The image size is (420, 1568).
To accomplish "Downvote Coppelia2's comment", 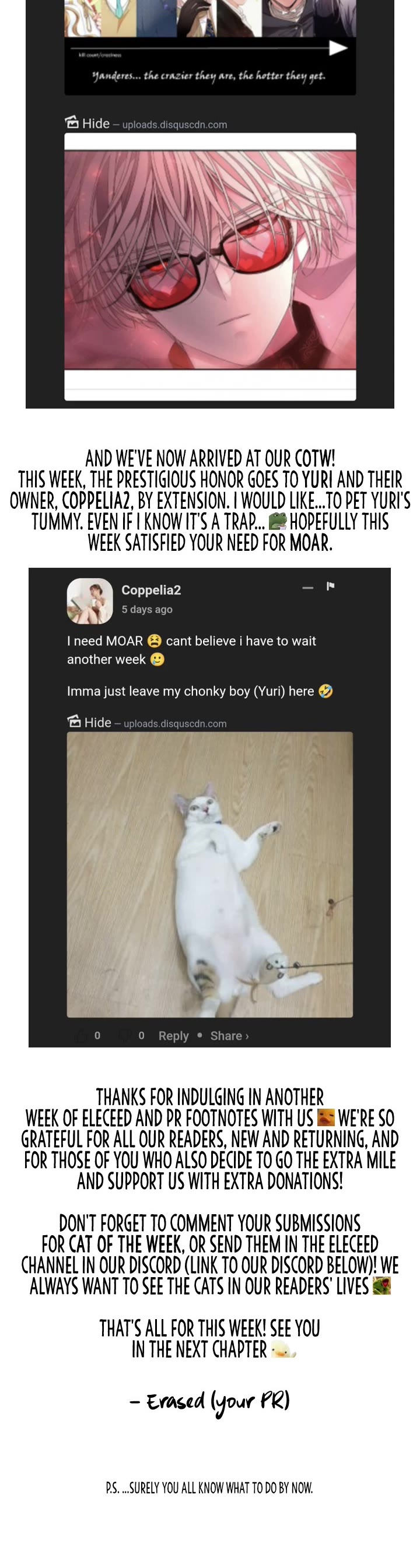I will 125,1035.
